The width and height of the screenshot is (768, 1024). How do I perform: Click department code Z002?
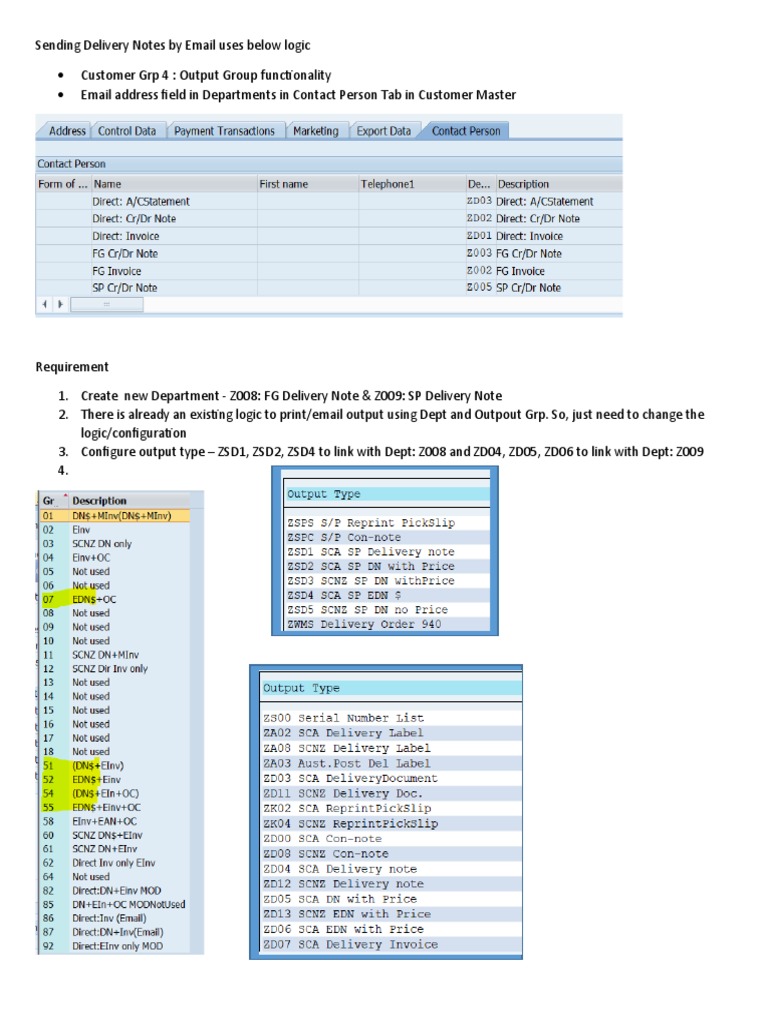click(x=479, y=270)
